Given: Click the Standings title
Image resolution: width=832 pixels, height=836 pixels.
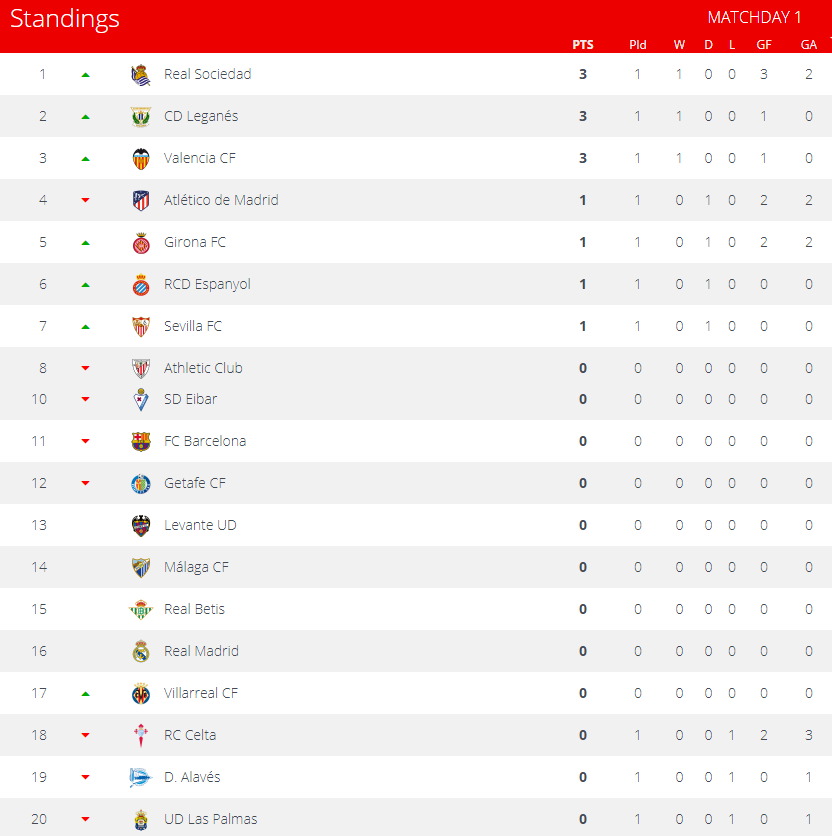Looking at the screenshot, I should (x=65, y=19).
